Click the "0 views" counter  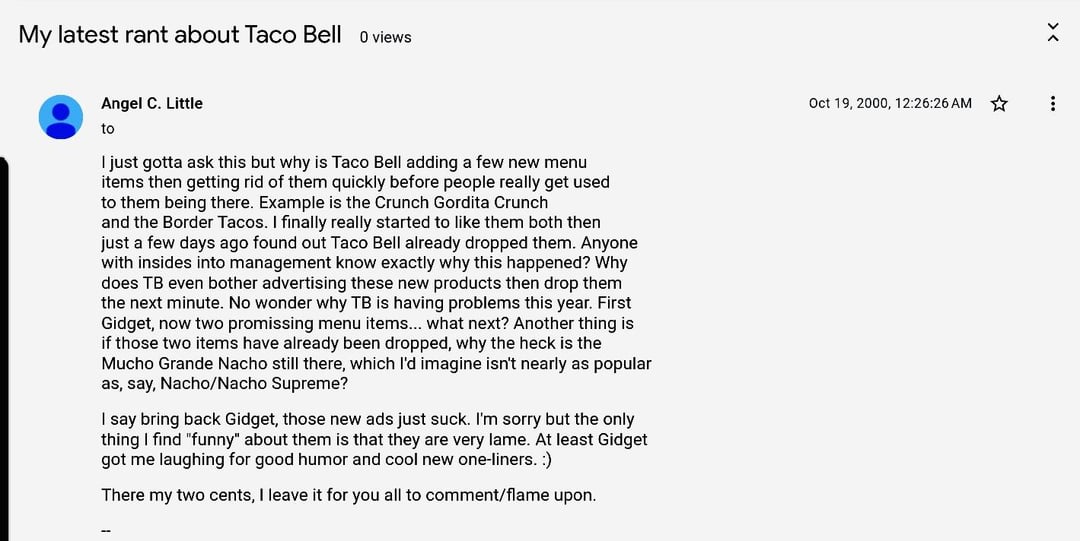click(385, 37)
